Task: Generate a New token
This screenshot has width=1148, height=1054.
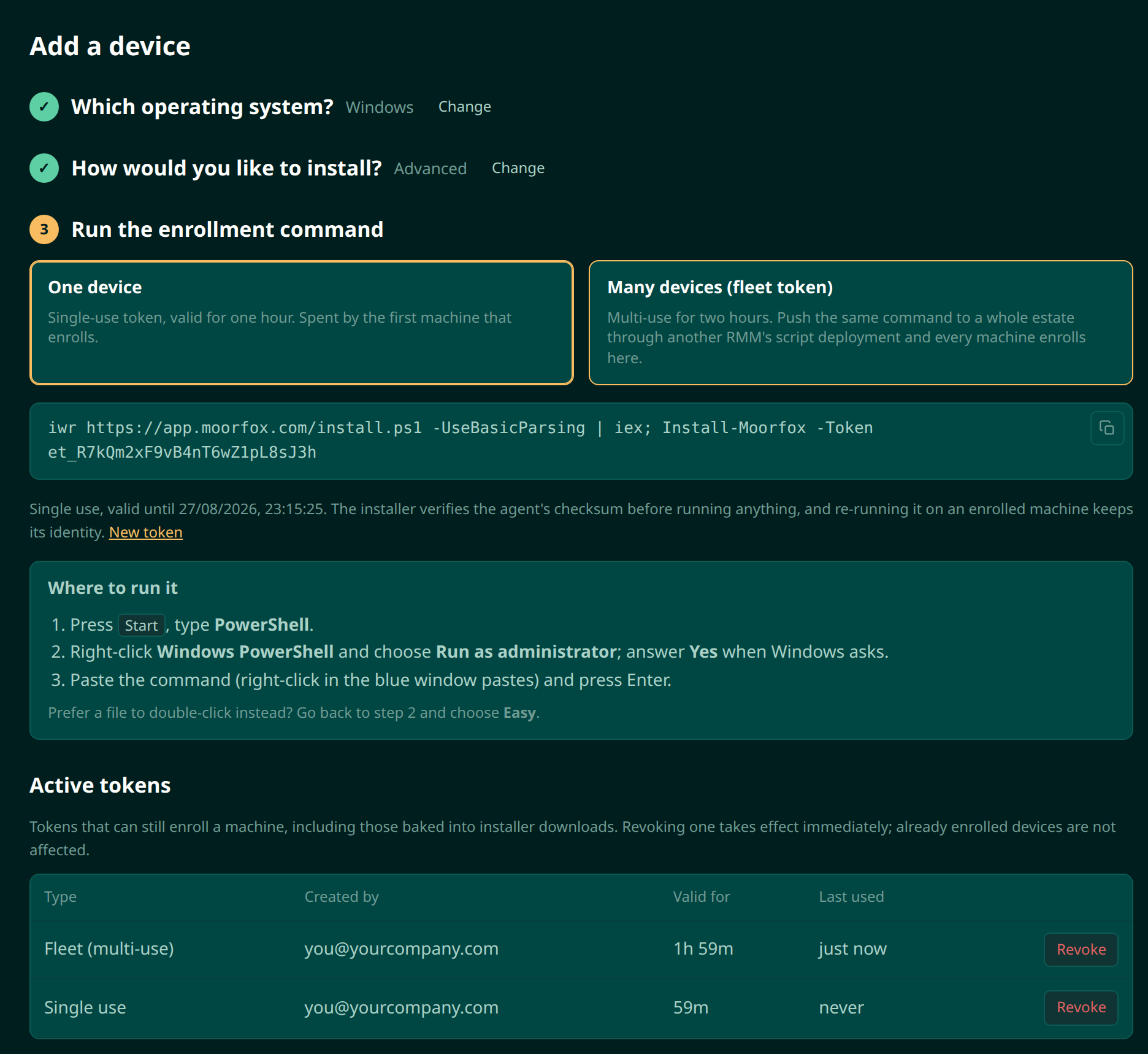Action: tap(146, 533)
